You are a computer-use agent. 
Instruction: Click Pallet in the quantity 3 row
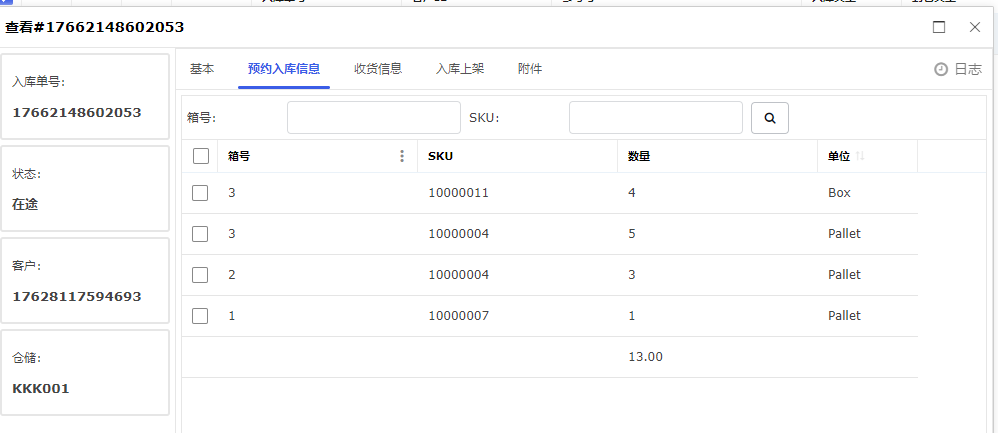(x=844, y=274)
